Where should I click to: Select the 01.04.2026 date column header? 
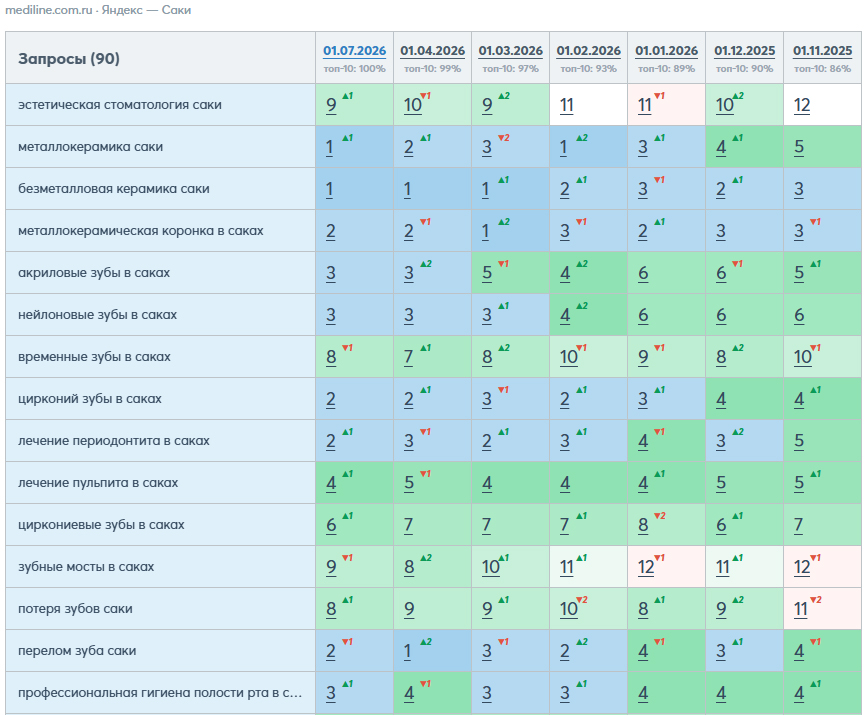click(432, 51)
